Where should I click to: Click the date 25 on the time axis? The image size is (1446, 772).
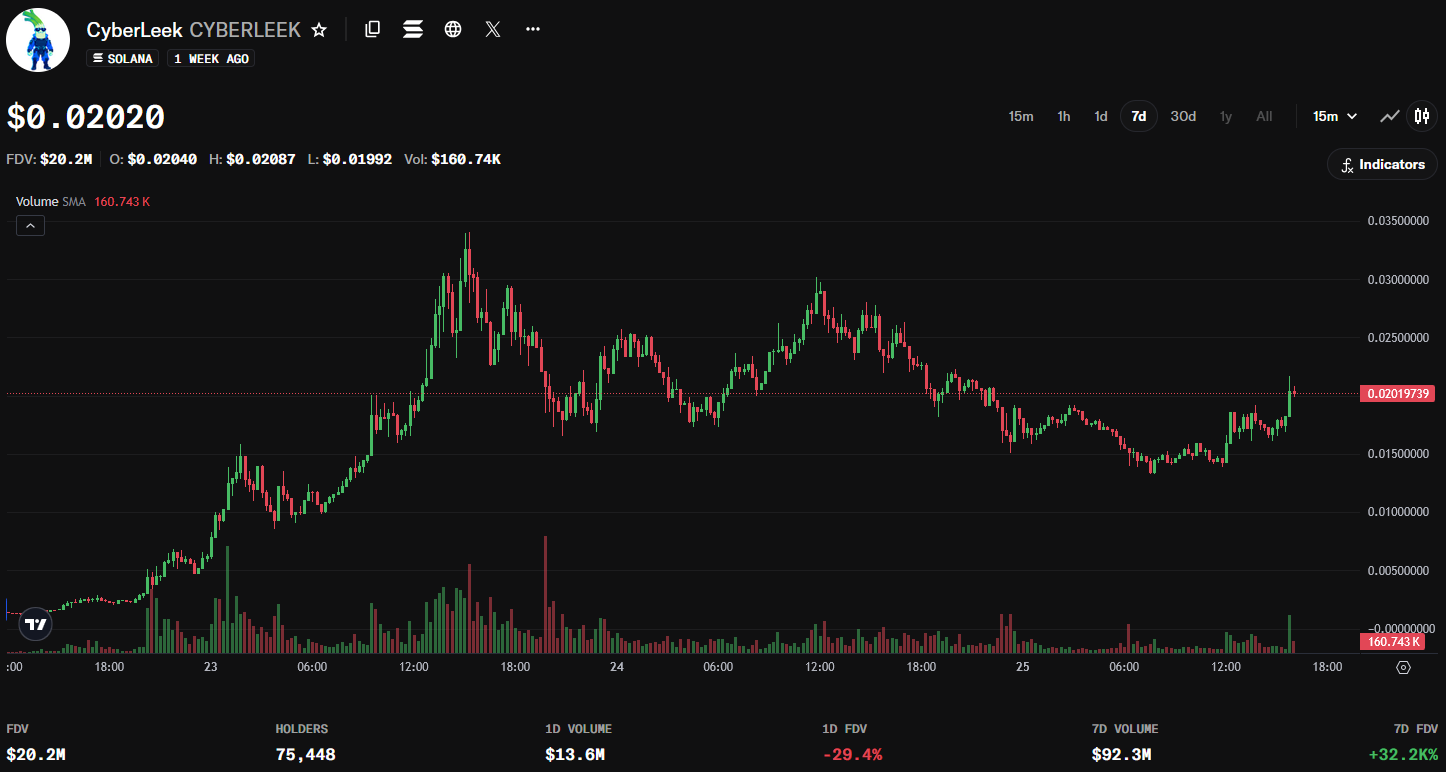1022,667
